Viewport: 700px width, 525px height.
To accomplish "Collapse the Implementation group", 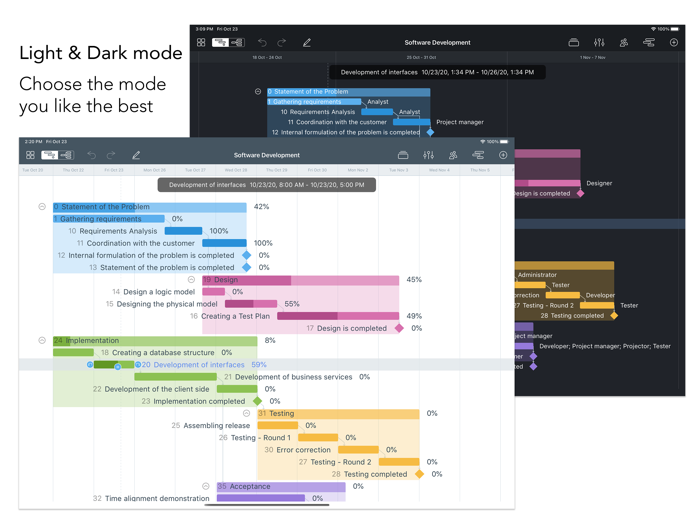I will pyautogui.click(x=42, y=340).
